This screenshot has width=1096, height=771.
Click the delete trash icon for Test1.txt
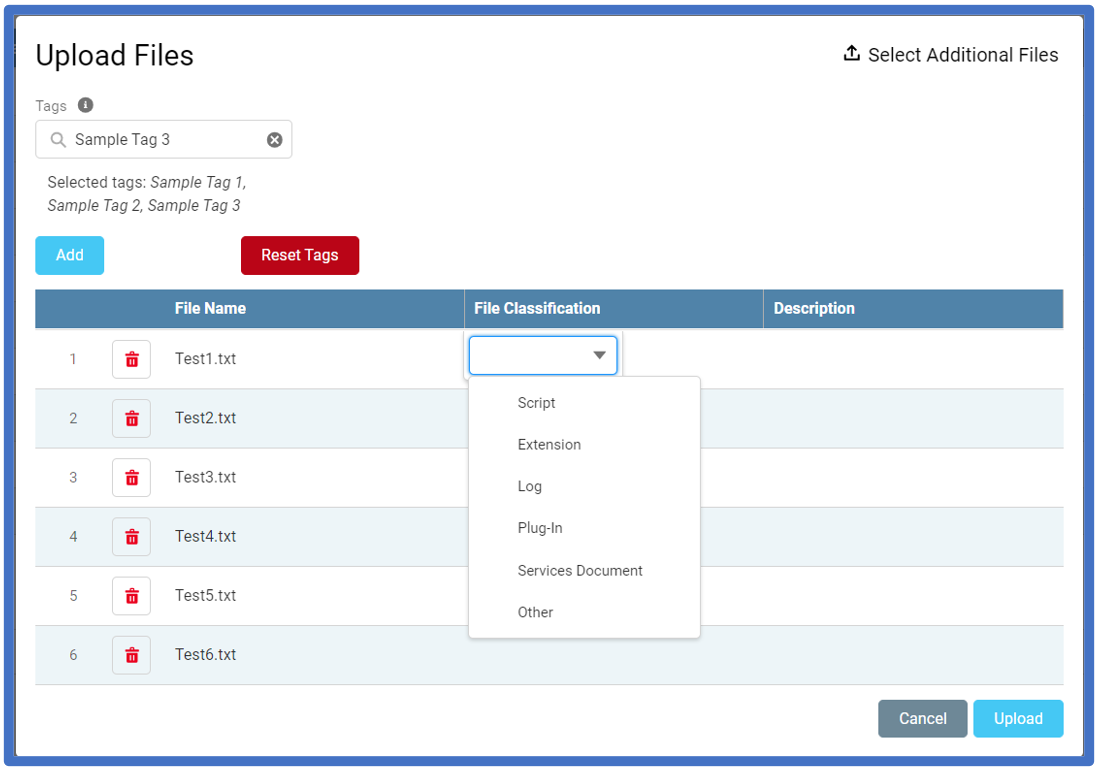point(131,359)
